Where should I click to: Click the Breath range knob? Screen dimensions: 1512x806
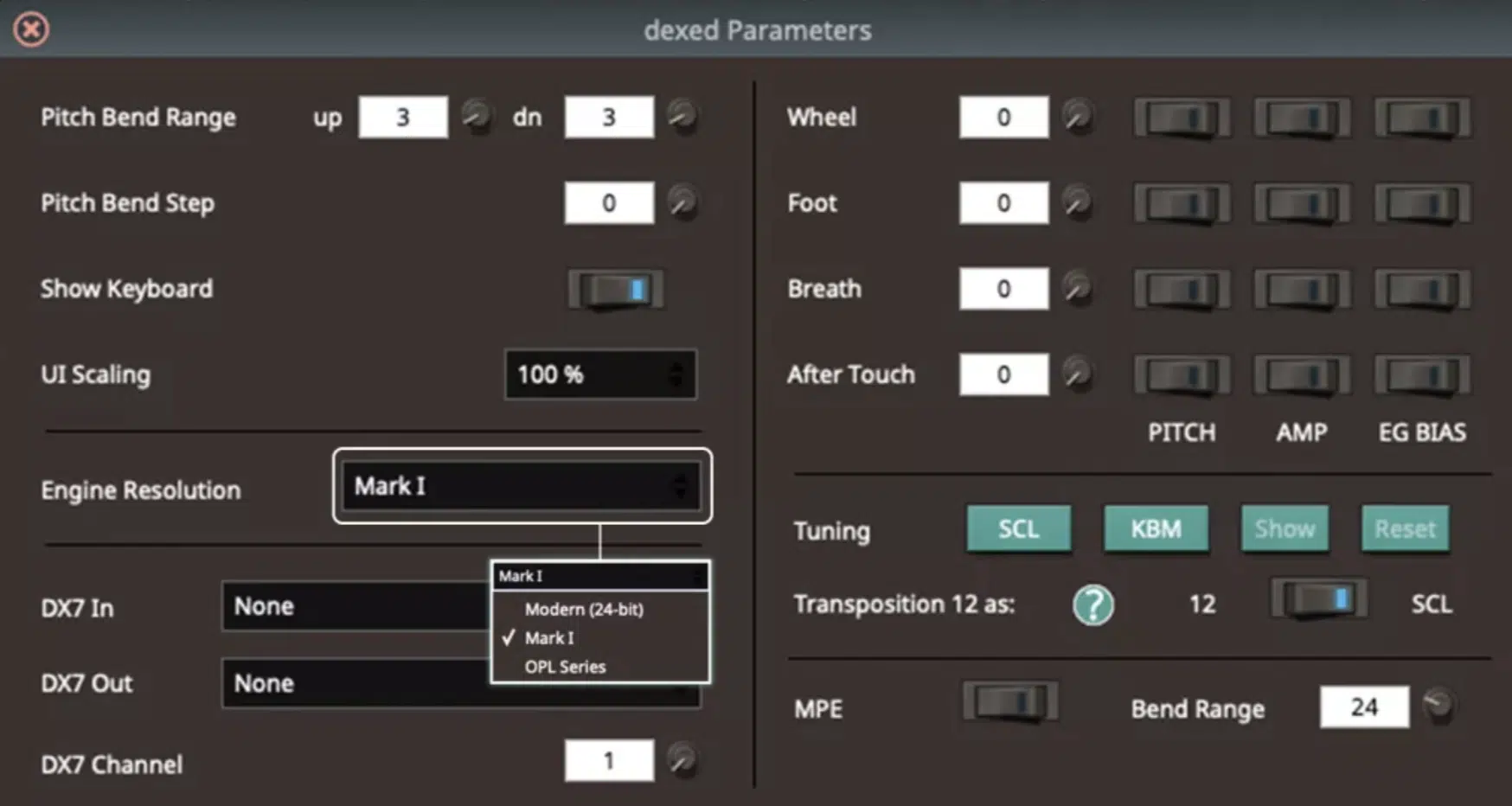1077,288
